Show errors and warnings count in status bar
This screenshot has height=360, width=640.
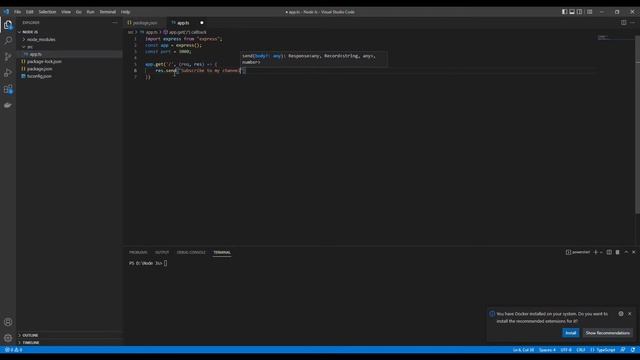[13, 350]
